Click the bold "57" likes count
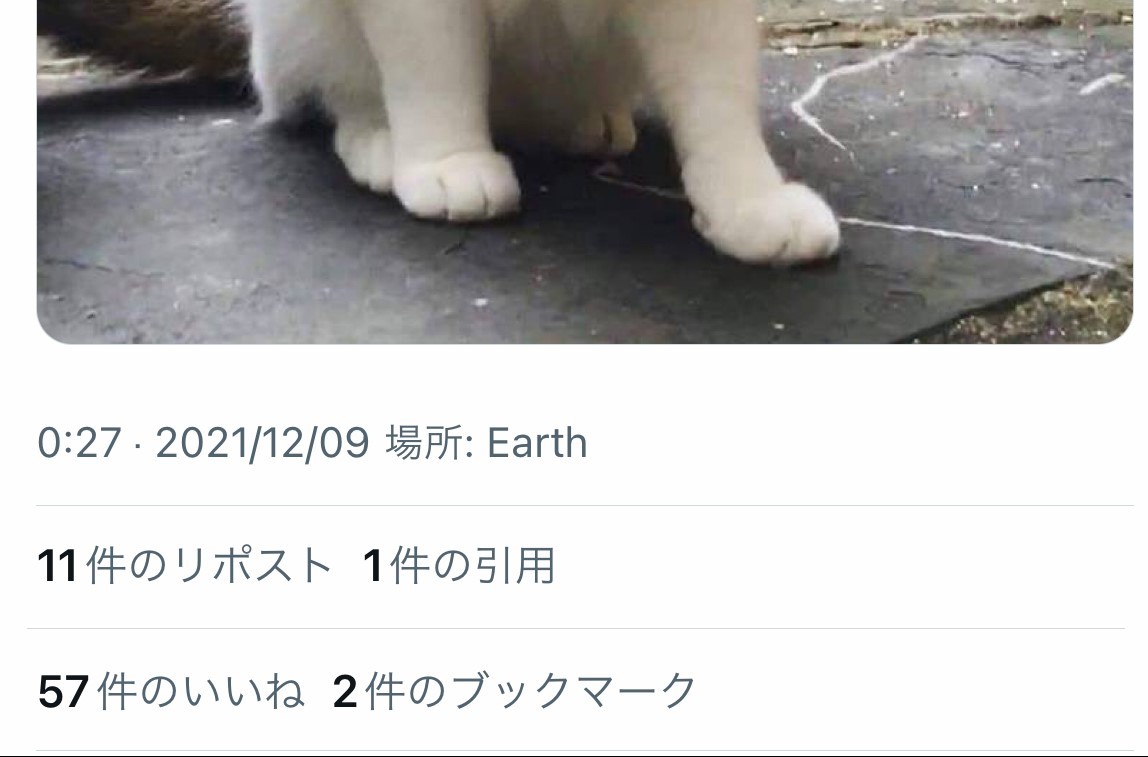The width and height of the screenshot is (1148, 757). coord(64,692)
